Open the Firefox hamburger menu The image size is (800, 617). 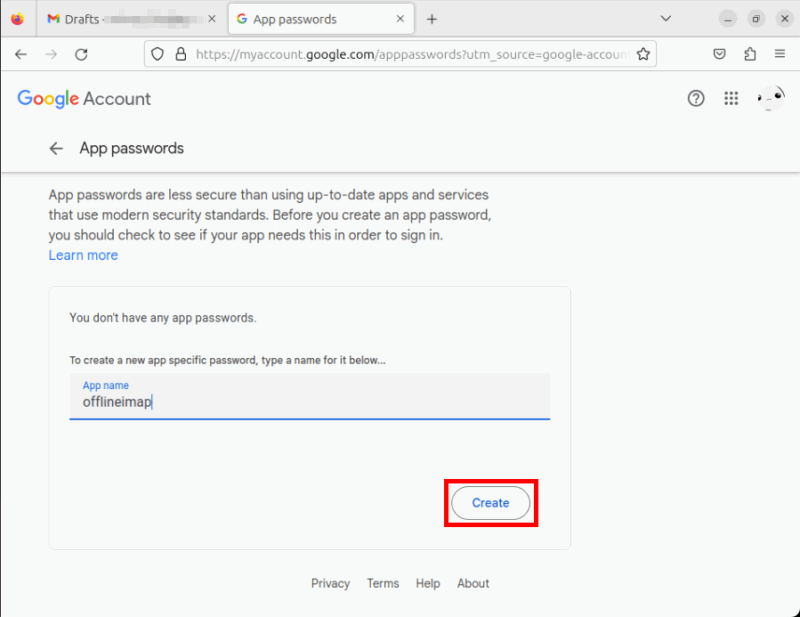point(780,54)
